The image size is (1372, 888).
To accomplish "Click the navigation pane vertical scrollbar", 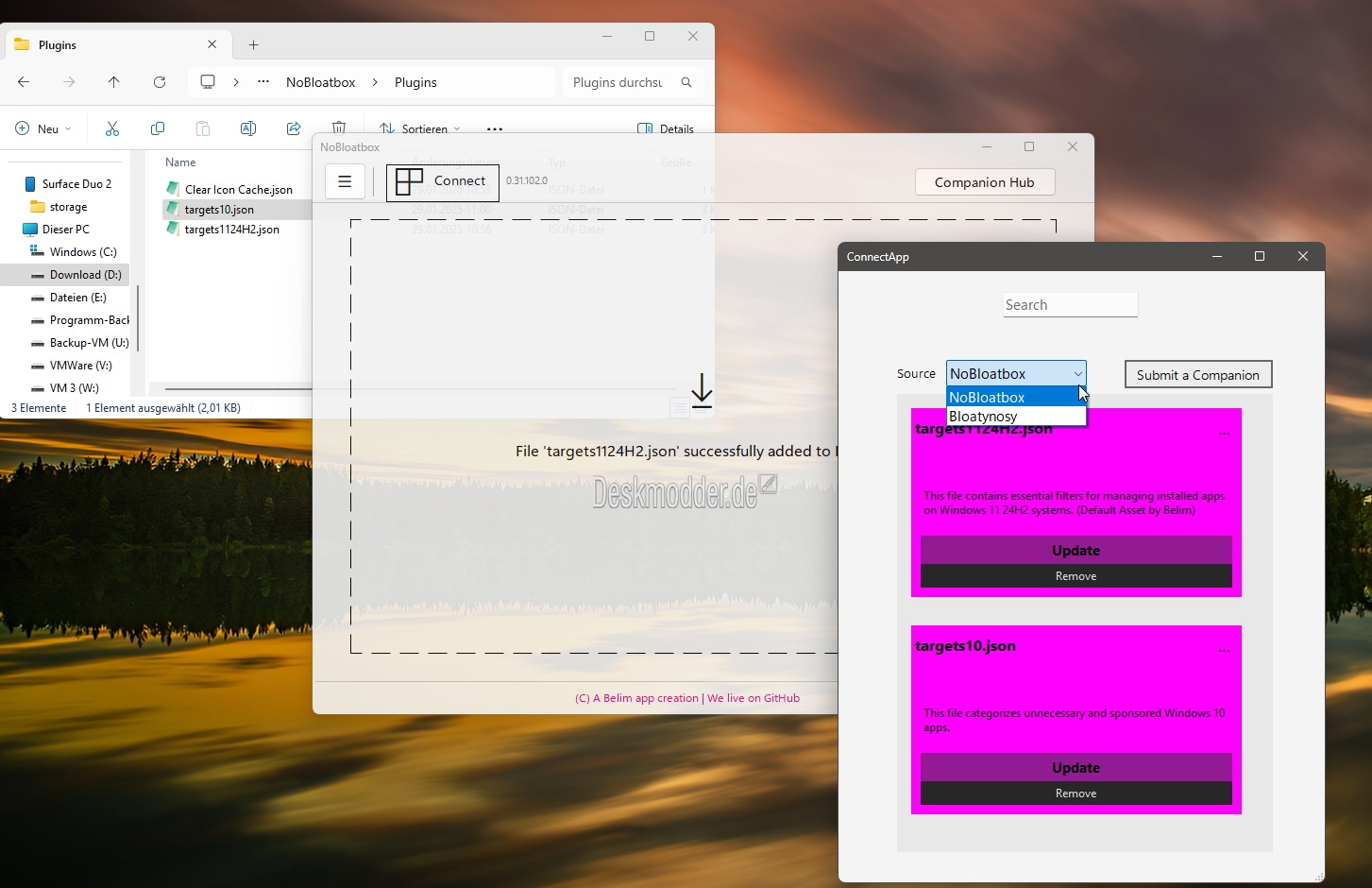I will (139, 316).
